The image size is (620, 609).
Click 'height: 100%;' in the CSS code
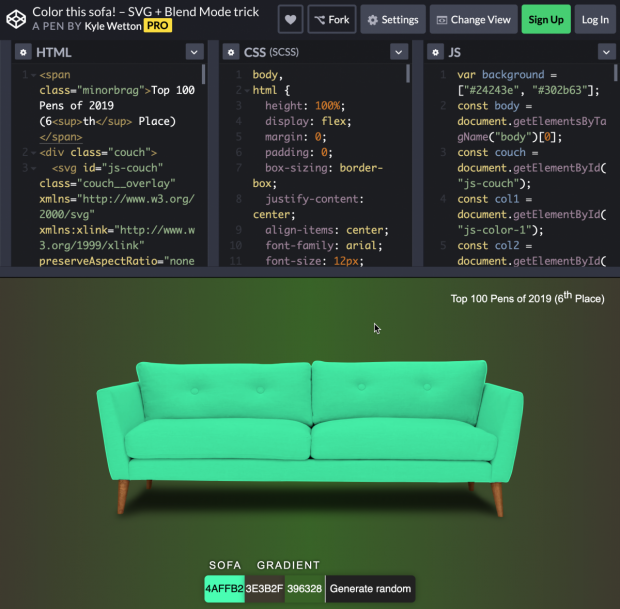point(305,106)
